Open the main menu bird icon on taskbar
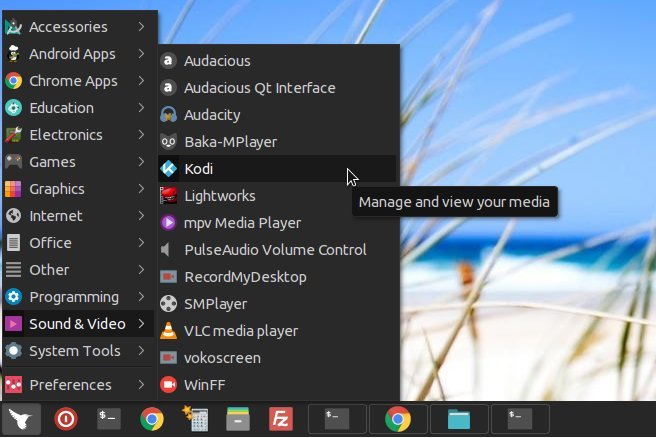The height and width of the screenshot is (438, 656). pyautogui.click(x=21, y=419)
